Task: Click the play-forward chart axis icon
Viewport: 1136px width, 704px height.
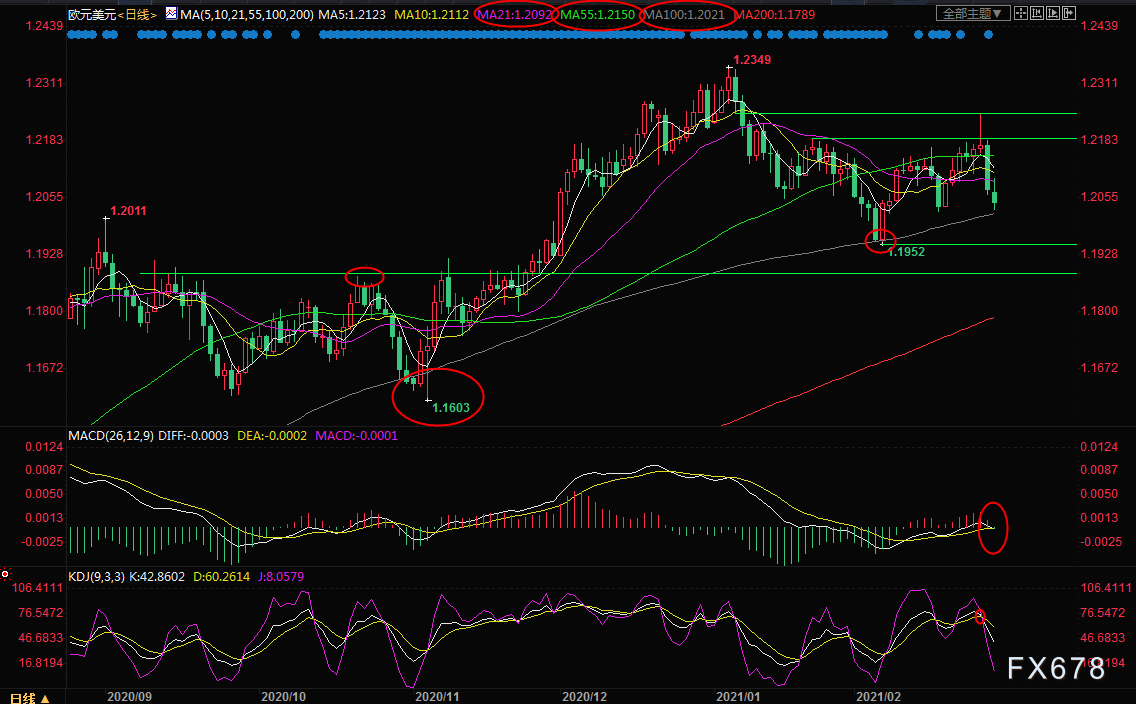Action: coord(1053,13)
